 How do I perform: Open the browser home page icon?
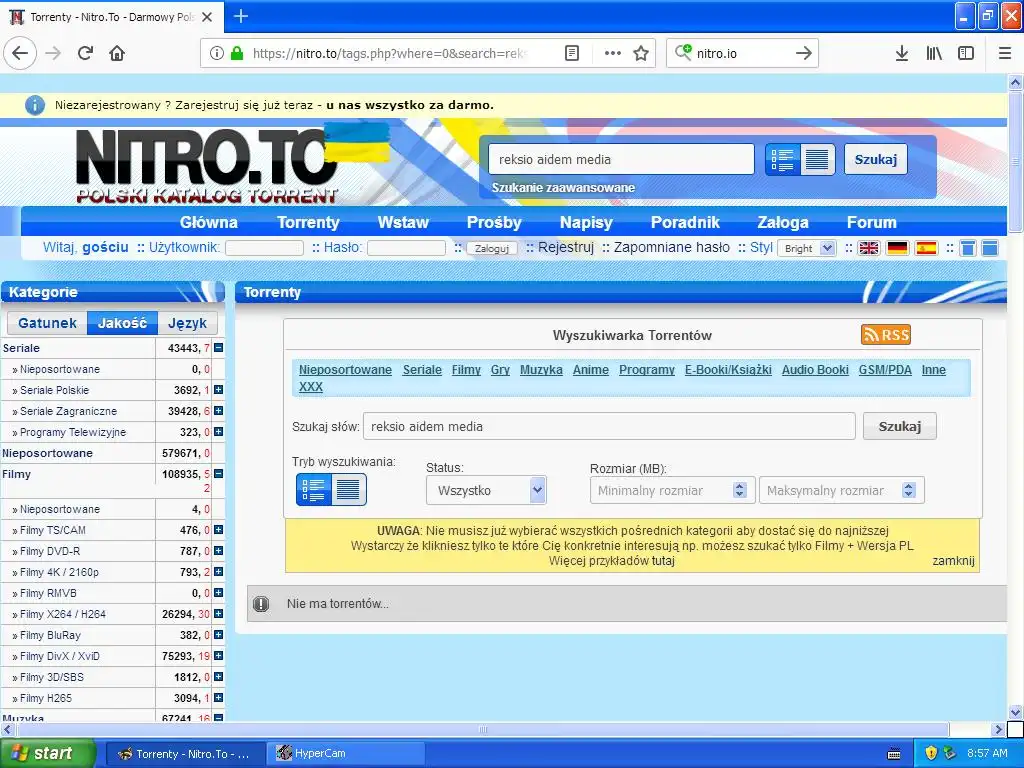117,53
